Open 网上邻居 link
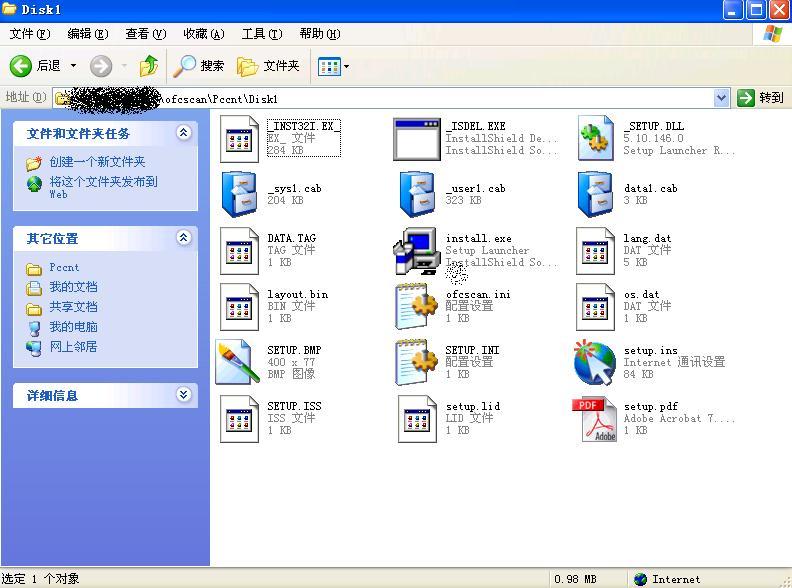Viewport: 792px width, 588px height. [73, 347]
